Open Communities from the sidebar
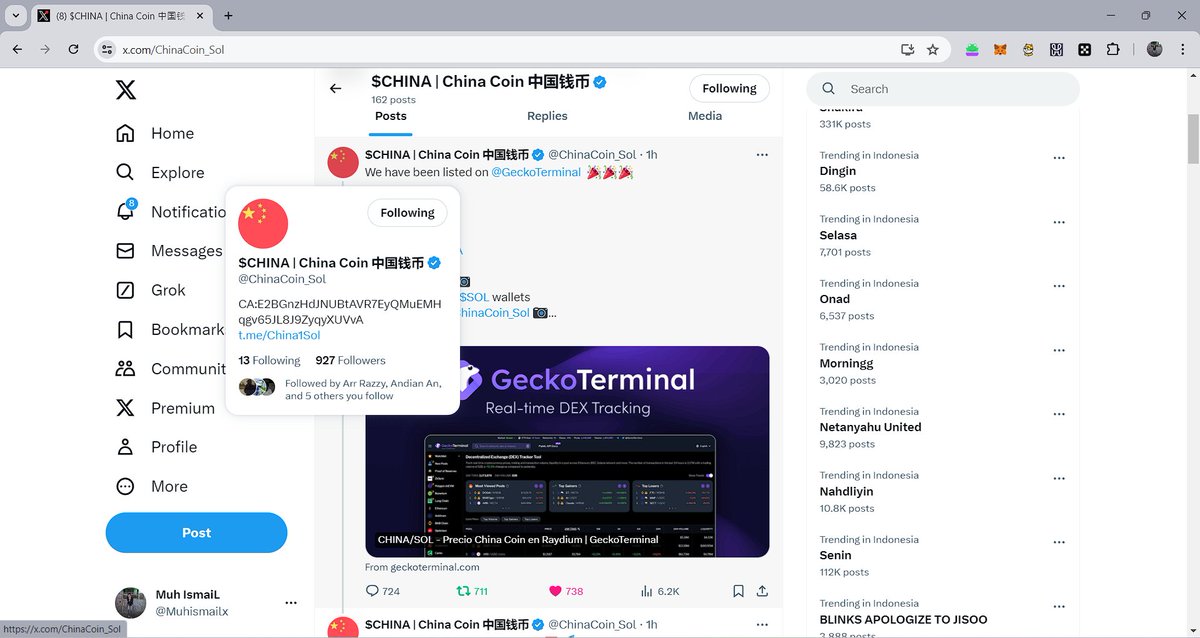The height and width of the screenshot is (638, 1200). [x=170, y=368]
